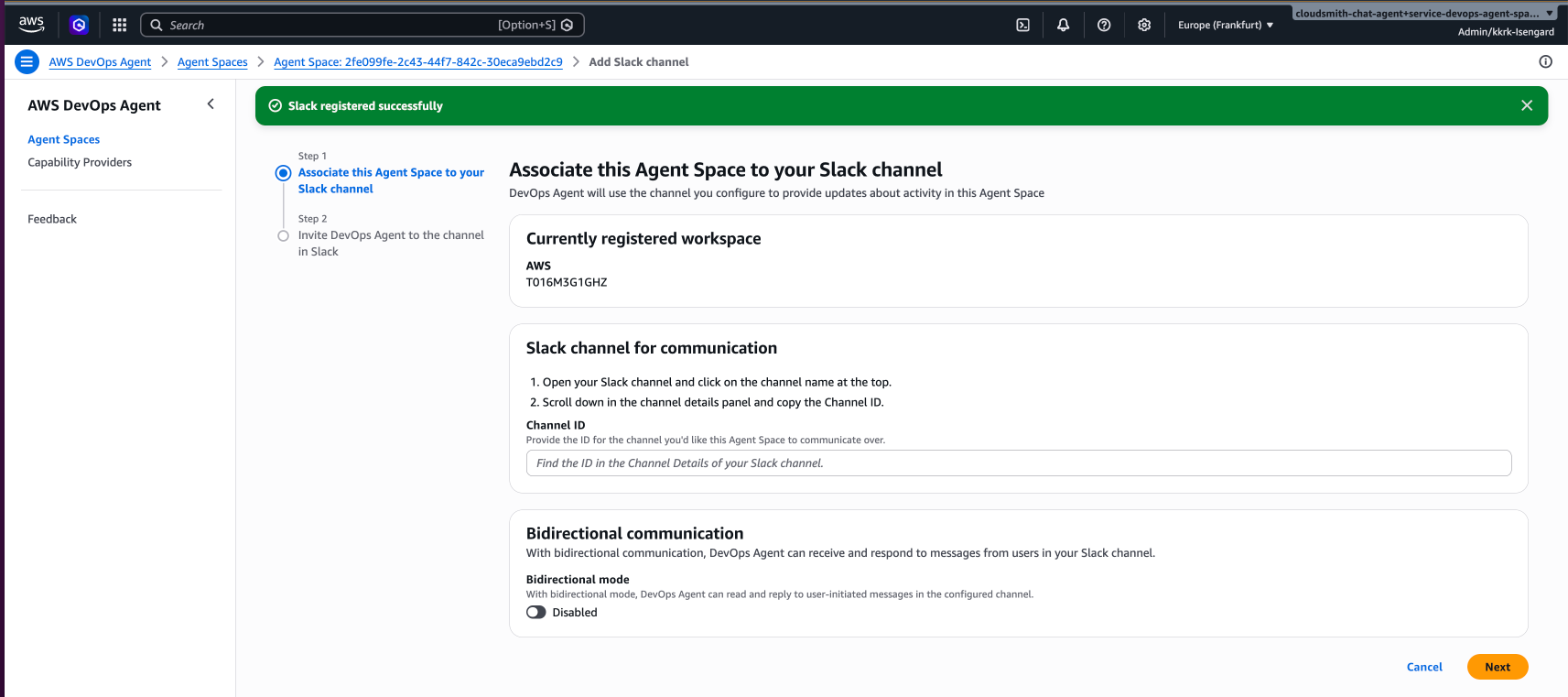1568x697 pixels.
Task: Enable the Bidirectional mode toggle
Action: (536, 612)
